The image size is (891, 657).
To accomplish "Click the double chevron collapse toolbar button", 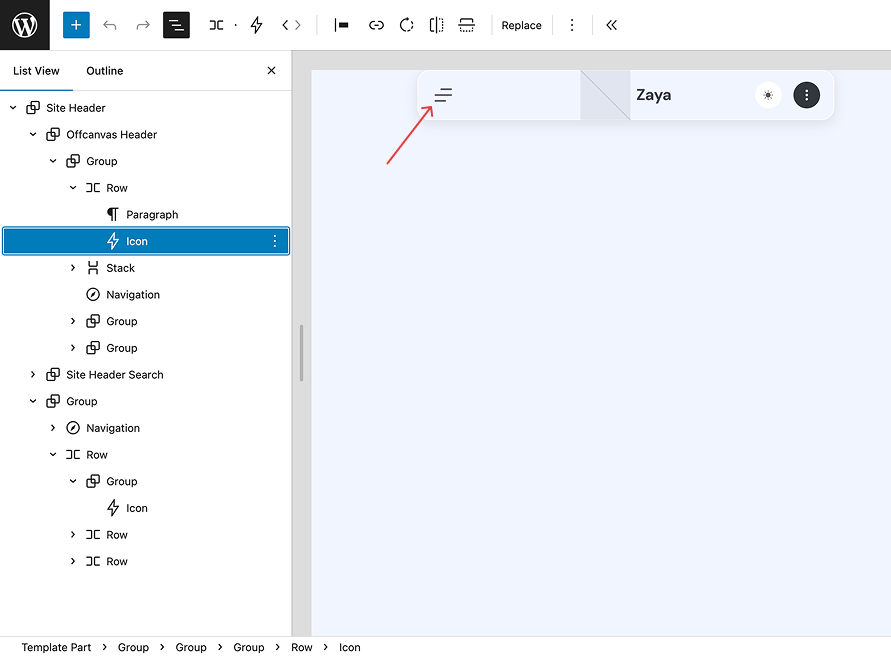I will click(611, 25).
